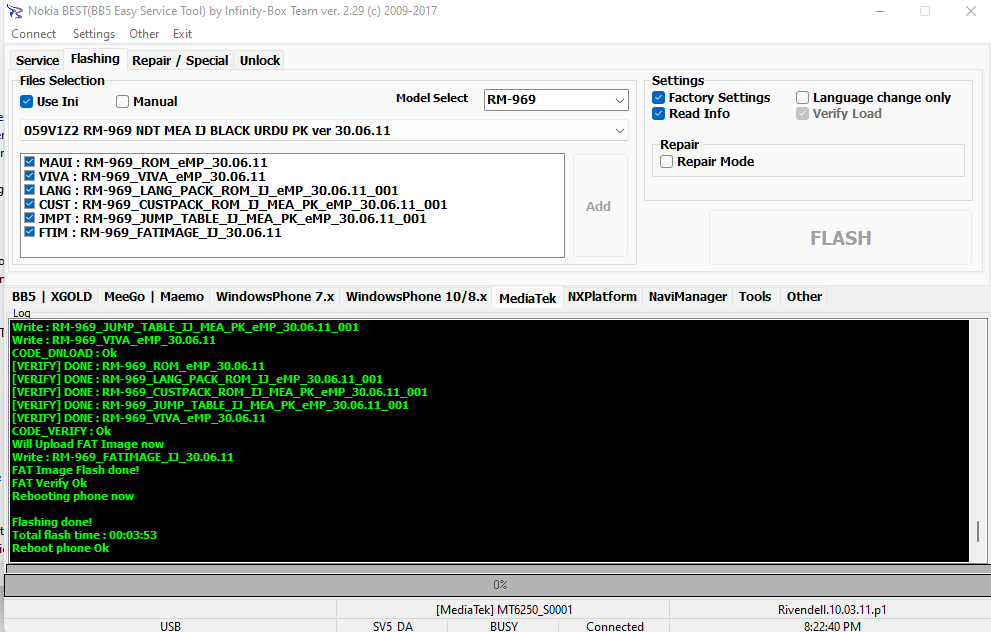This screenshot has height=632, width=991.
Task: Click 'Will Upload FAT Image now' log line
Action: coord(88,444)
